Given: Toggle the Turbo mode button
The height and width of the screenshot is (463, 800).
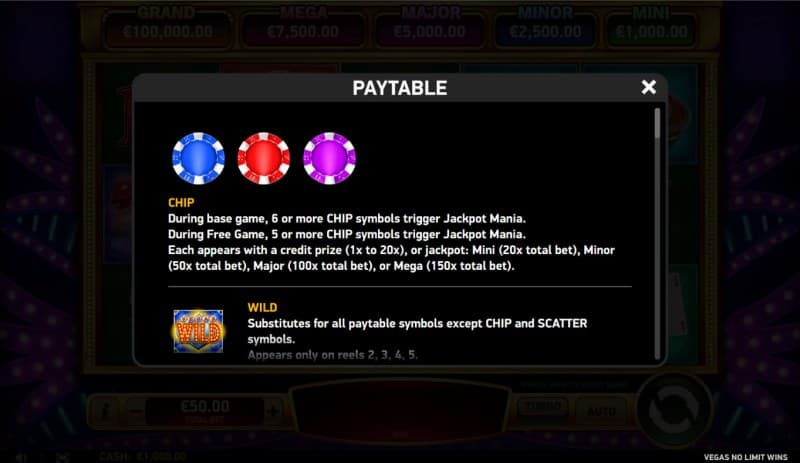Looking at the screenshot, I should coord(543,408).
